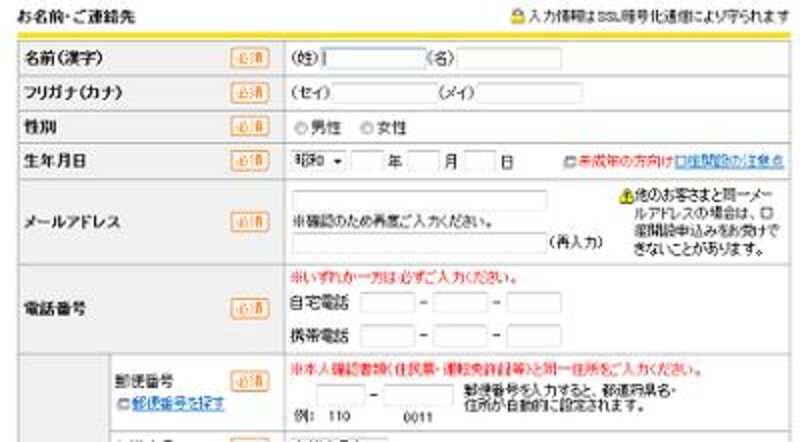Click the middle 携帯電話 number box
The image size is (800, 442).
pyautogui.click(x=460, y=336)
